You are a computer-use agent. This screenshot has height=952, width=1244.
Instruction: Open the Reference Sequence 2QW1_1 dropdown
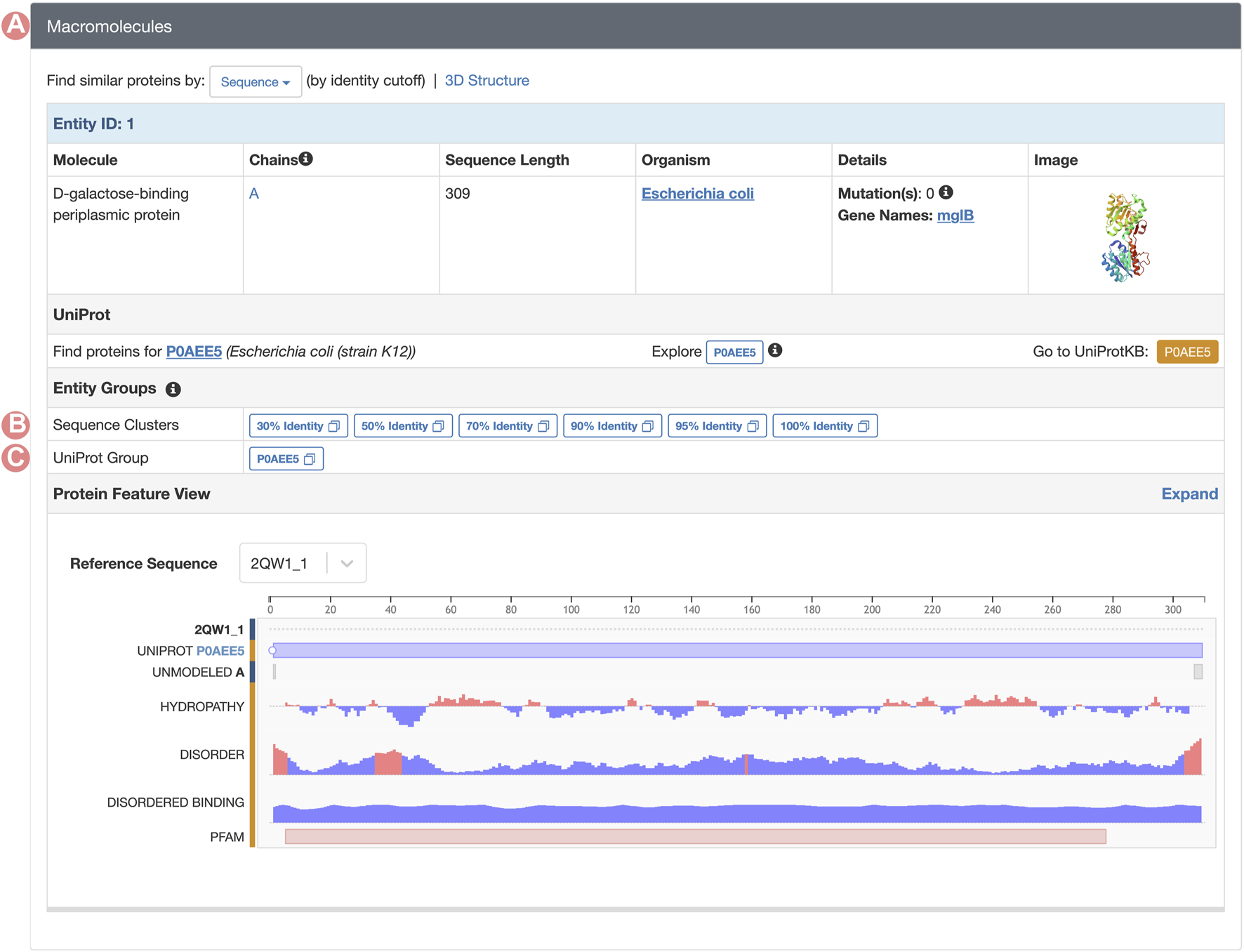coord(303,563)
